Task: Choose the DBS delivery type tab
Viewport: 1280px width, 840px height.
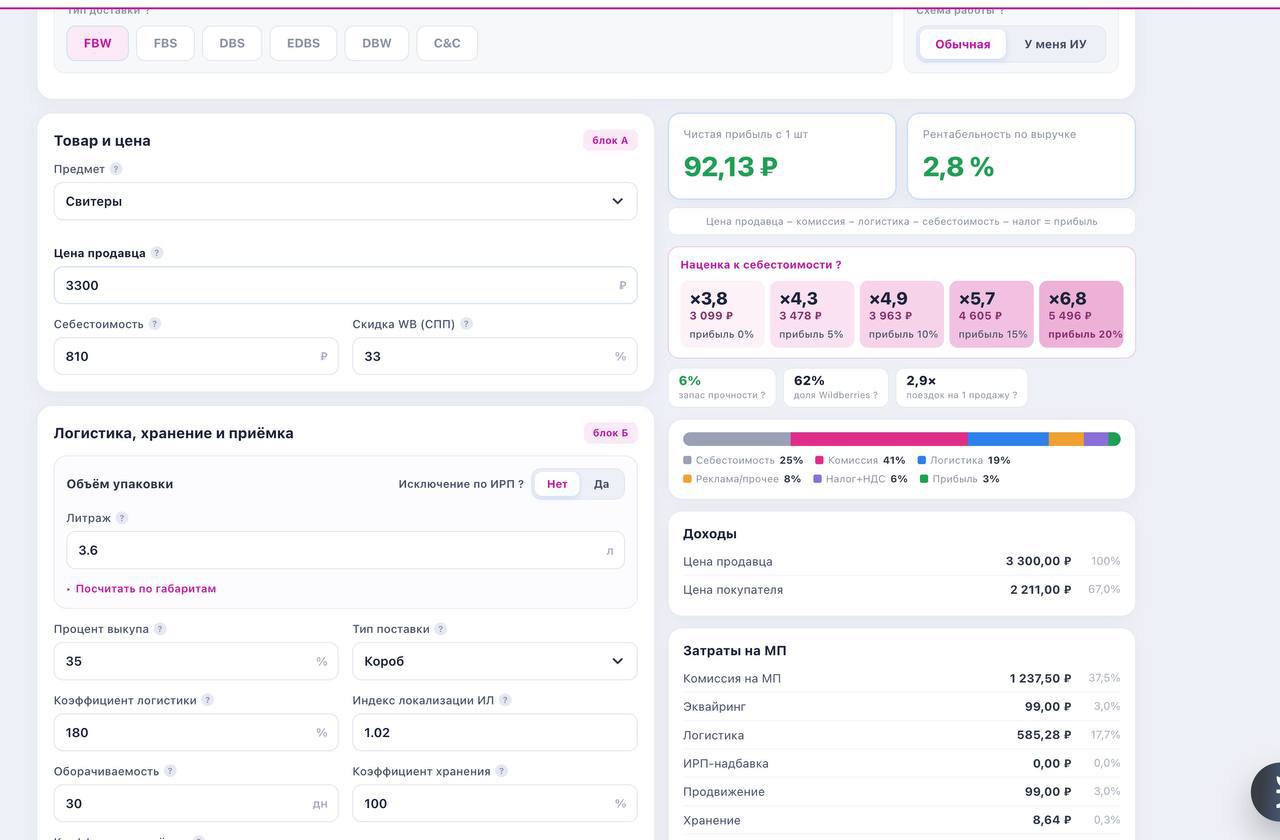Action: click(x=232, y=43)
